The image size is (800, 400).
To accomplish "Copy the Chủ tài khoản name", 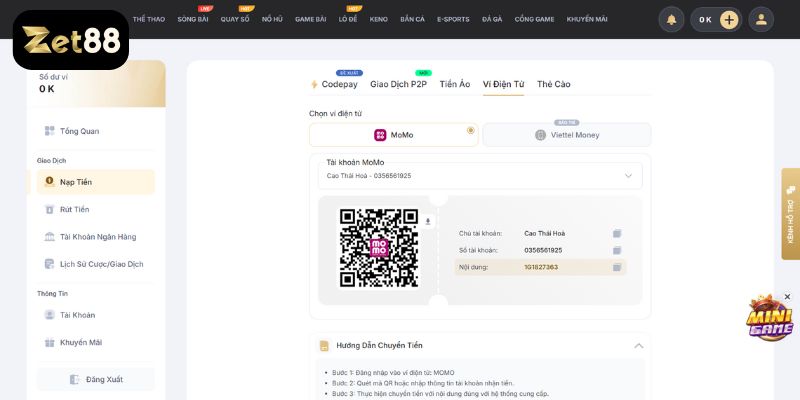I will point(617,234).
